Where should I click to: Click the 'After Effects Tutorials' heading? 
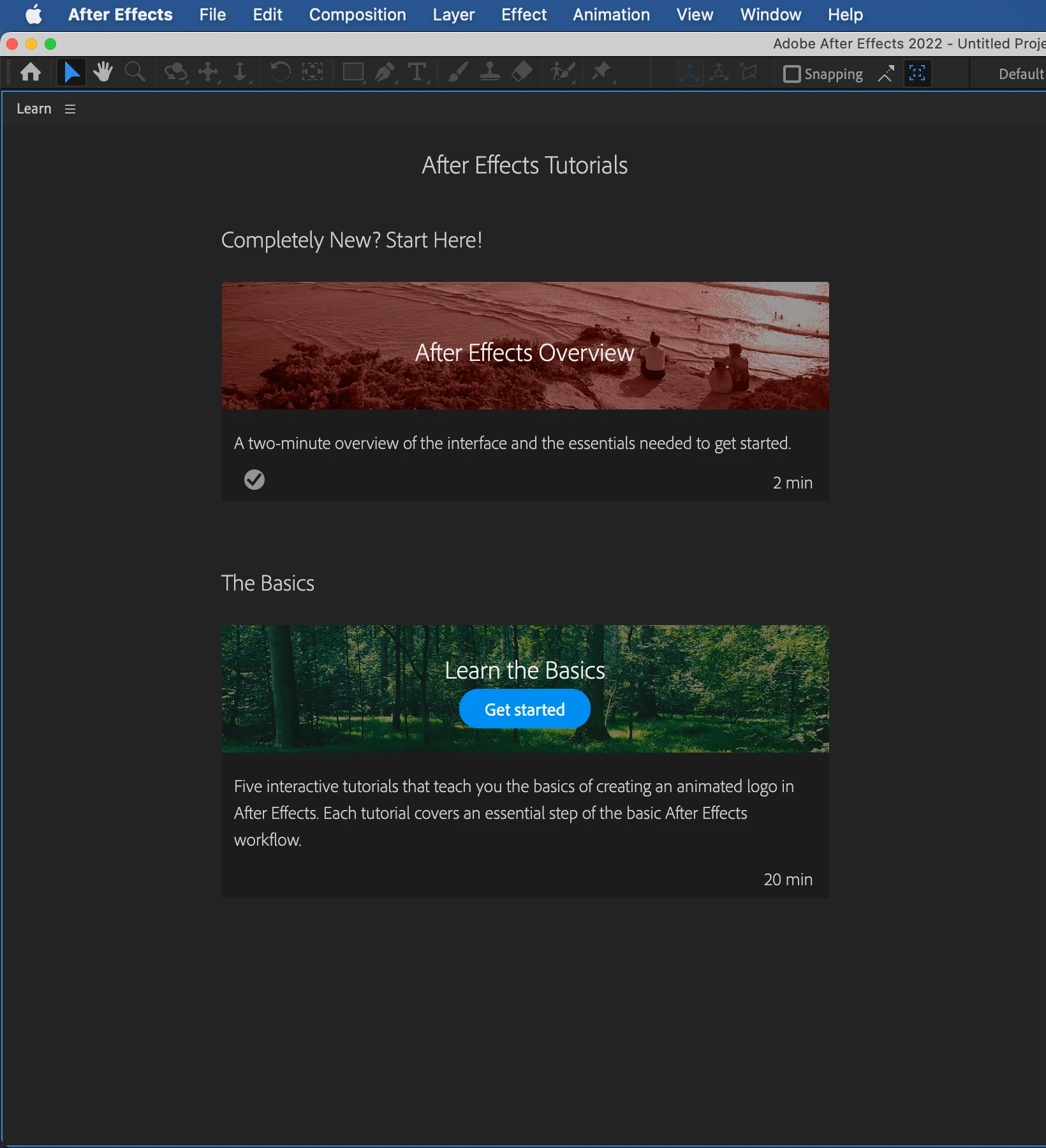tap(525, 165)
